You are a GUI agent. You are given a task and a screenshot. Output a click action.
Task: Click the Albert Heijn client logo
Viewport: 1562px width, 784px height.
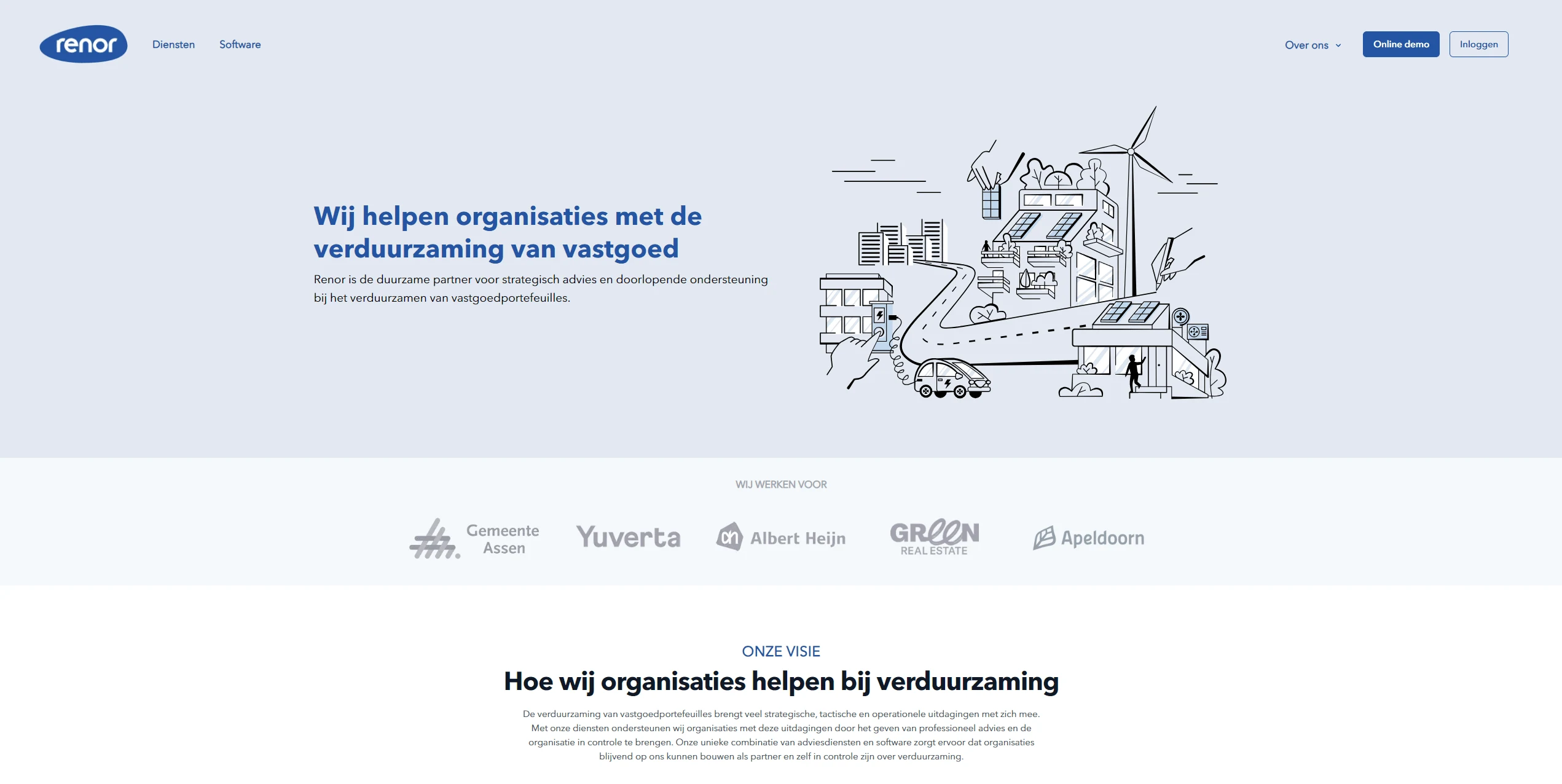click(x=782, y=536)
